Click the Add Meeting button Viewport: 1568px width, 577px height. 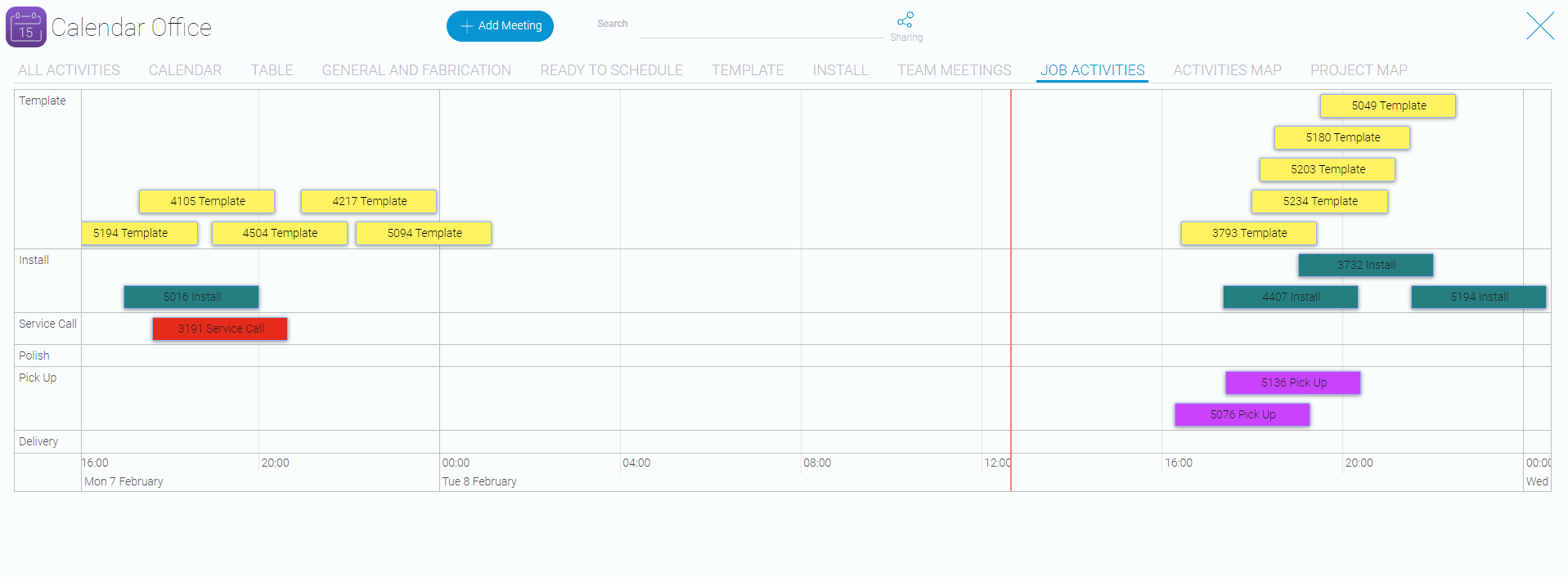[500, 26]
